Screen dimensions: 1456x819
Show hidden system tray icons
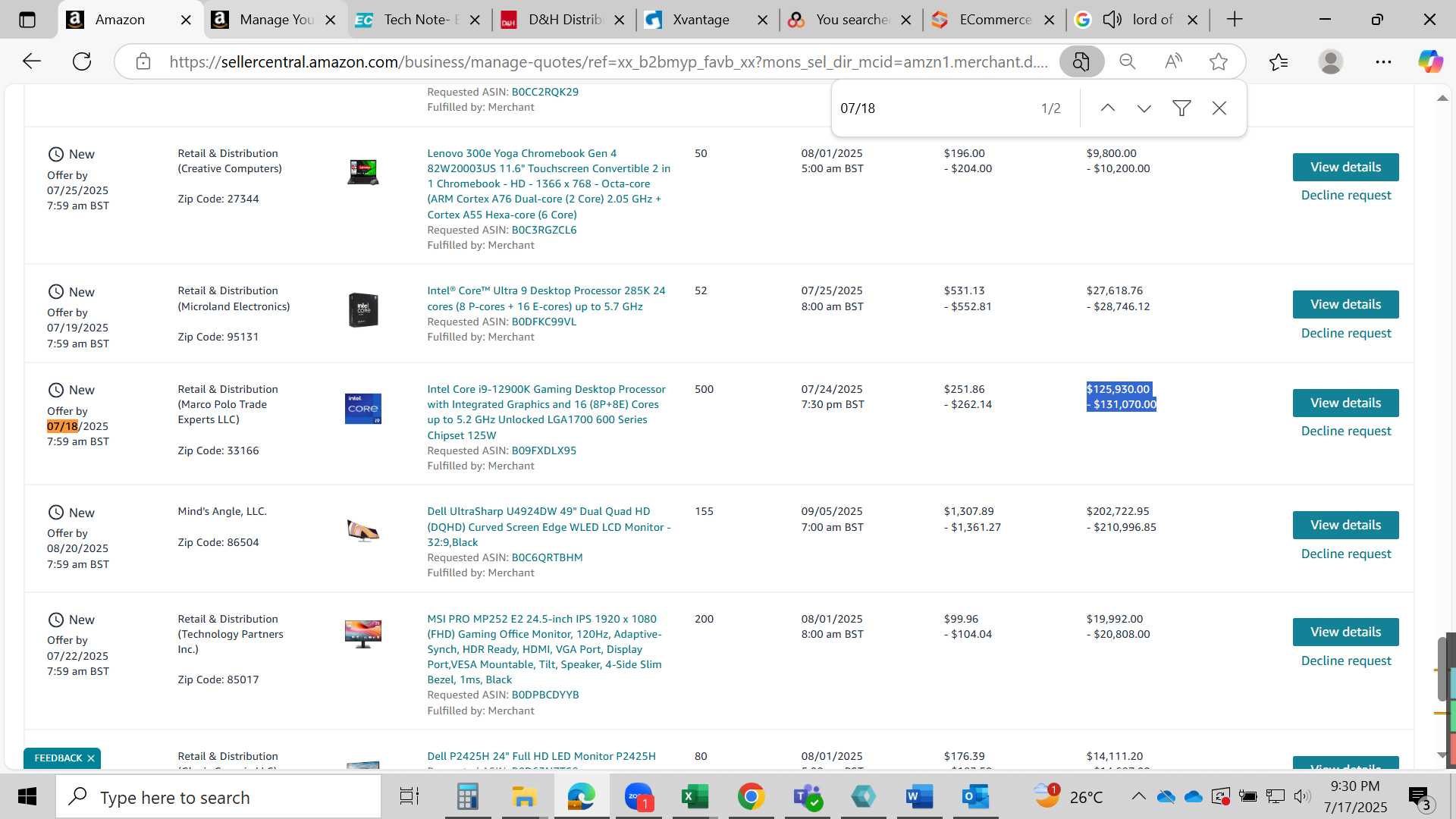[1138, 796]
